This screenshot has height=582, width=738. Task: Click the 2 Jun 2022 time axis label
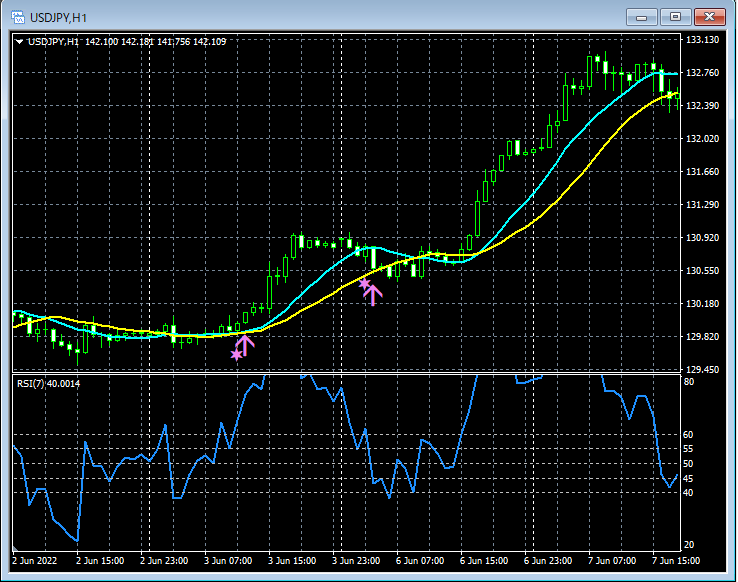pyautogui.click(x=34, y=561)
